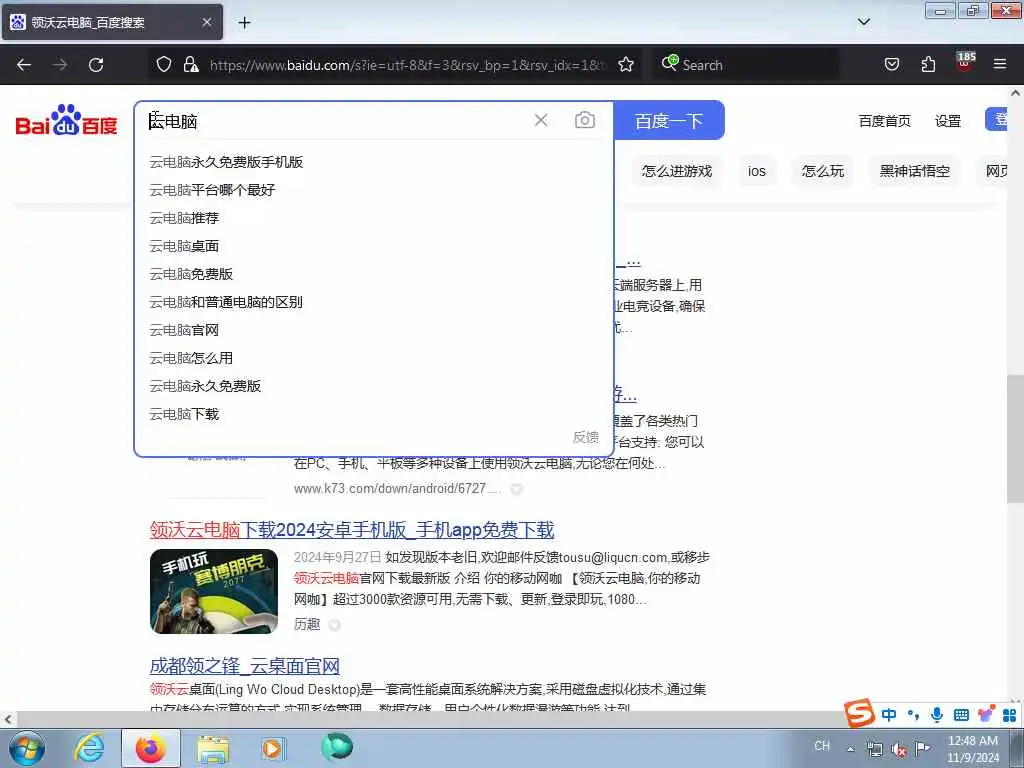Click the vertical scrollbar thumb
Viewport: 1024px width, 768px height.
click(x=1015, y=439)
